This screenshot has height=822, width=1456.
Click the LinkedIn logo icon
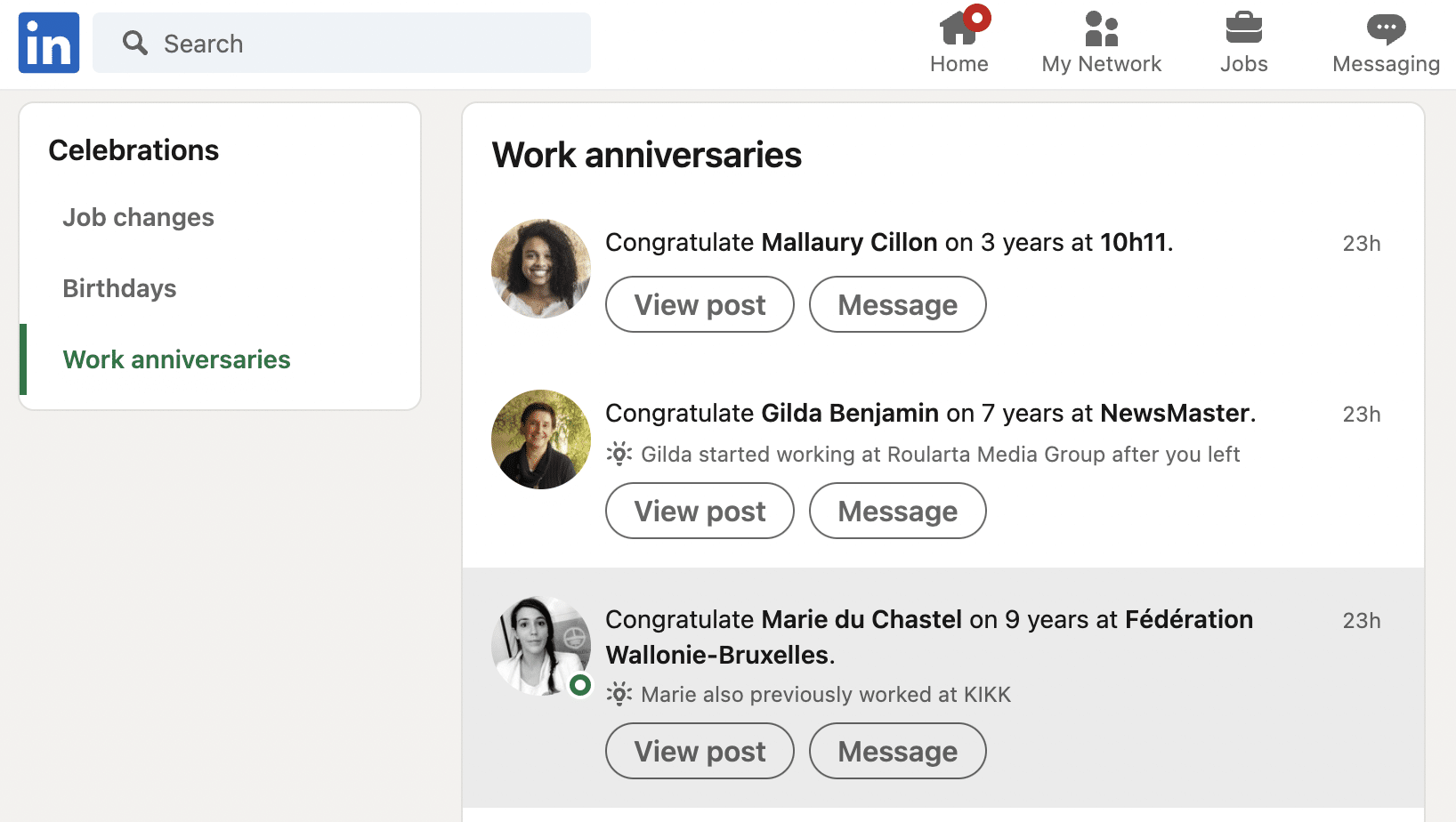pos(49,43)
